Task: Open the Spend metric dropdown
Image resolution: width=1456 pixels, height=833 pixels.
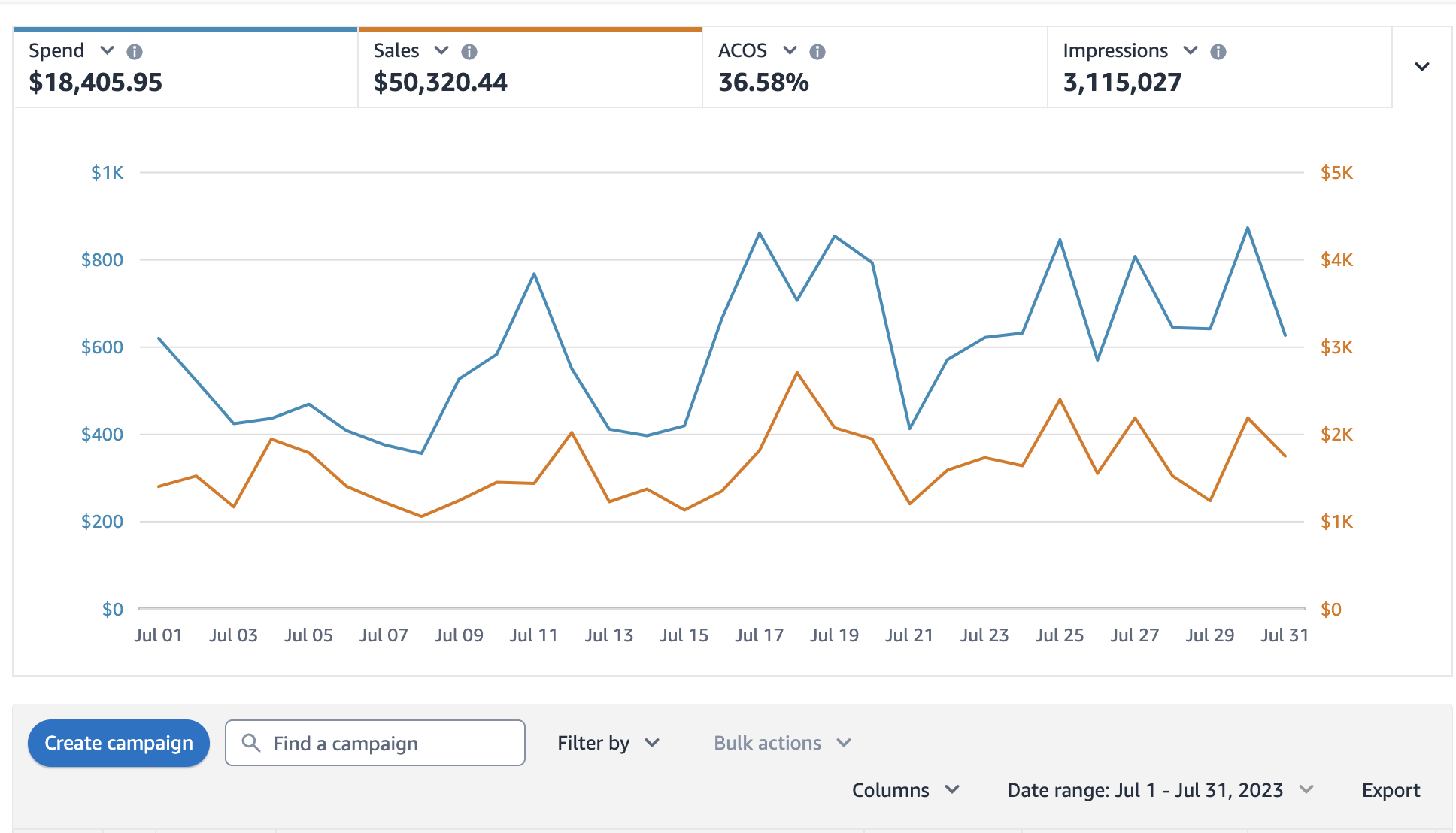Action: [106, 51]
